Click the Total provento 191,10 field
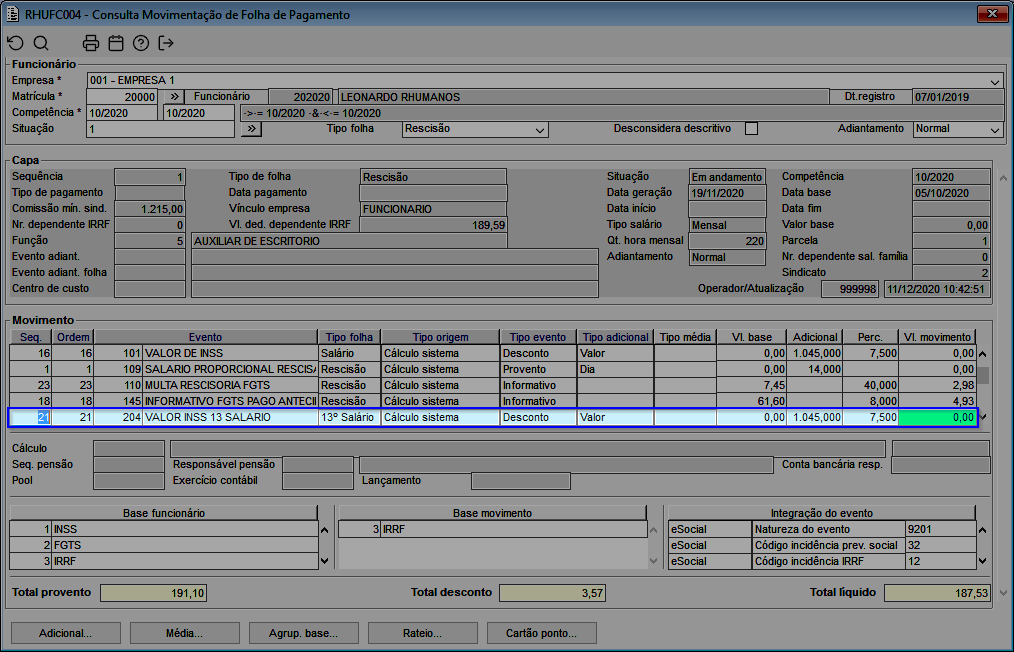The width and height of the screenshot is (1014, 652). click(153, 593)
